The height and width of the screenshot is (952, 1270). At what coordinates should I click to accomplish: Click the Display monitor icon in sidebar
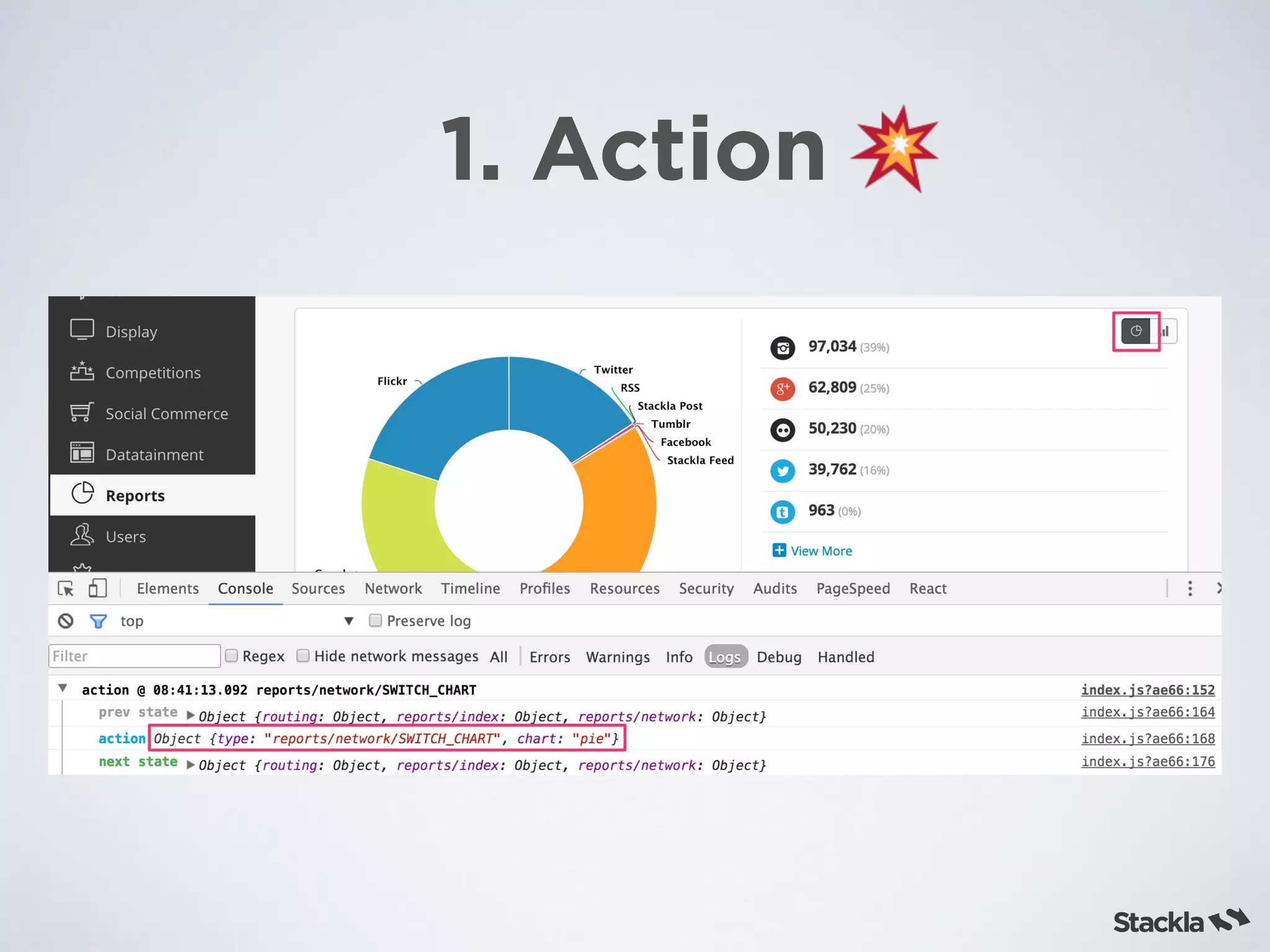(x=82, y=330)
